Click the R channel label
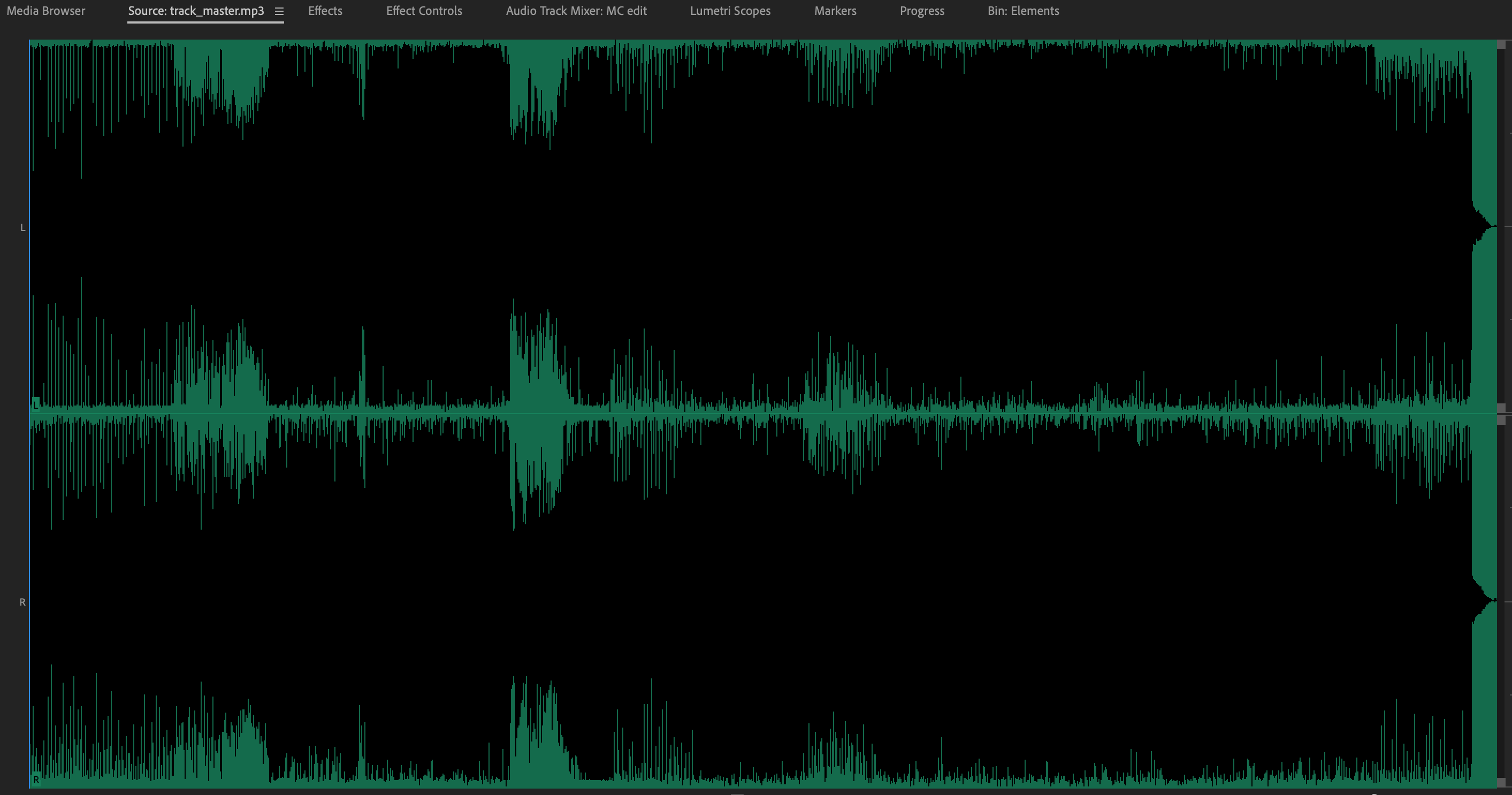1512x795 pixels. [22, 601]
